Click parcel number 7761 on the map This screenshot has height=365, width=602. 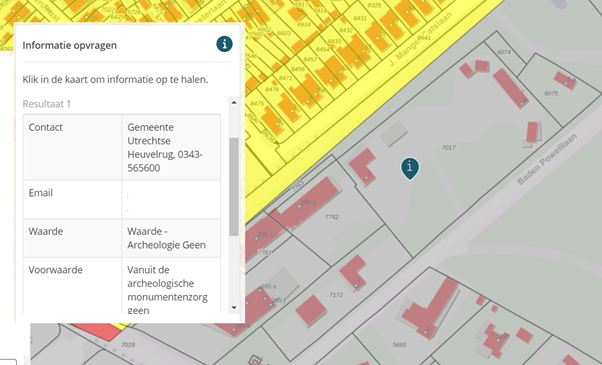(x=265, y=252)
